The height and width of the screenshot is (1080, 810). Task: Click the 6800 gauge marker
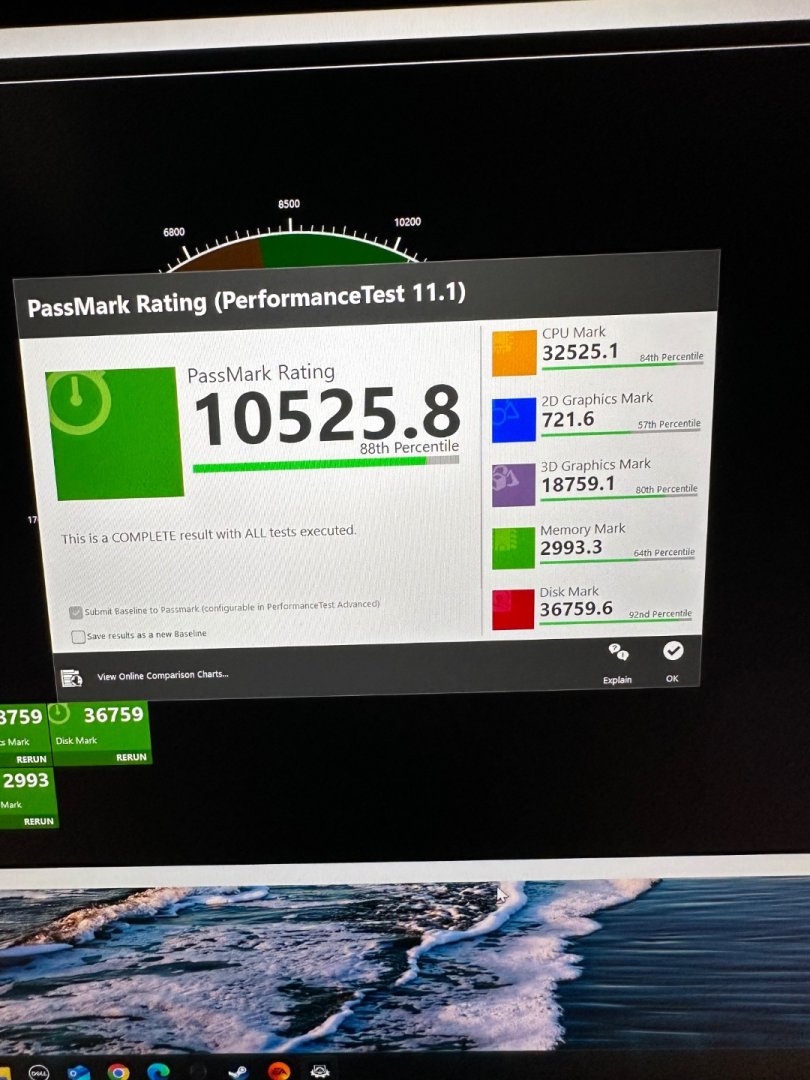(174, 232)
